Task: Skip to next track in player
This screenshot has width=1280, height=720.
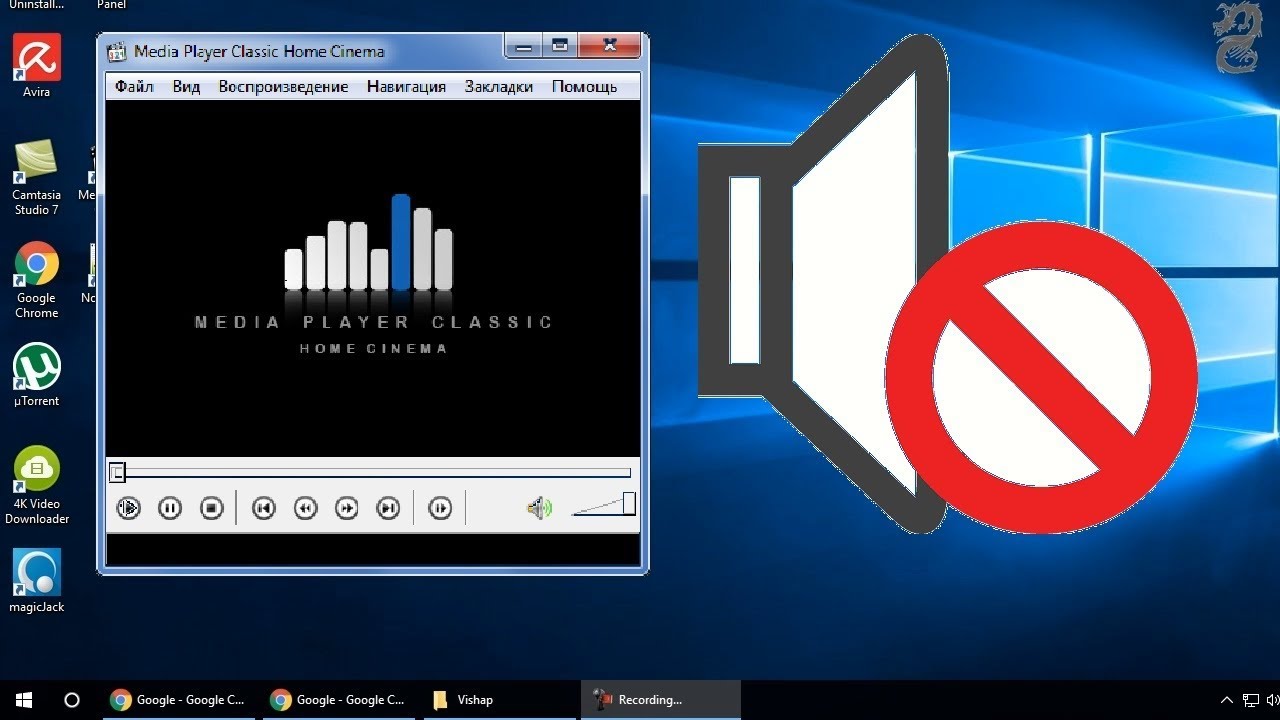Action: [388, 508]
